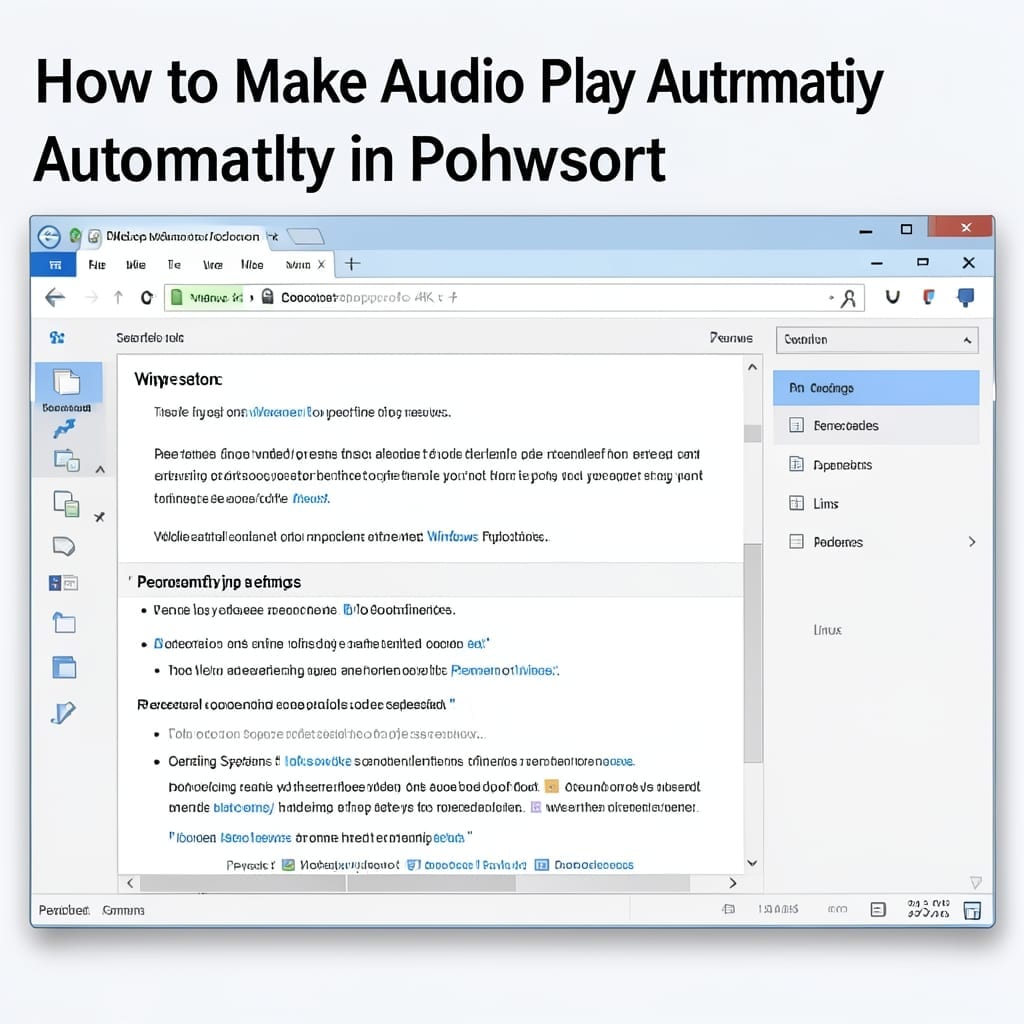Click the lofksovake link

(x=318, y=761)
